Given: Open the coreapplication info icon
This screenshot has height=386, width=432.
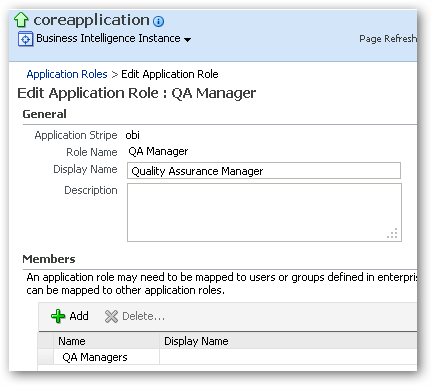Looking at the screenshot, I should (158, 22).
